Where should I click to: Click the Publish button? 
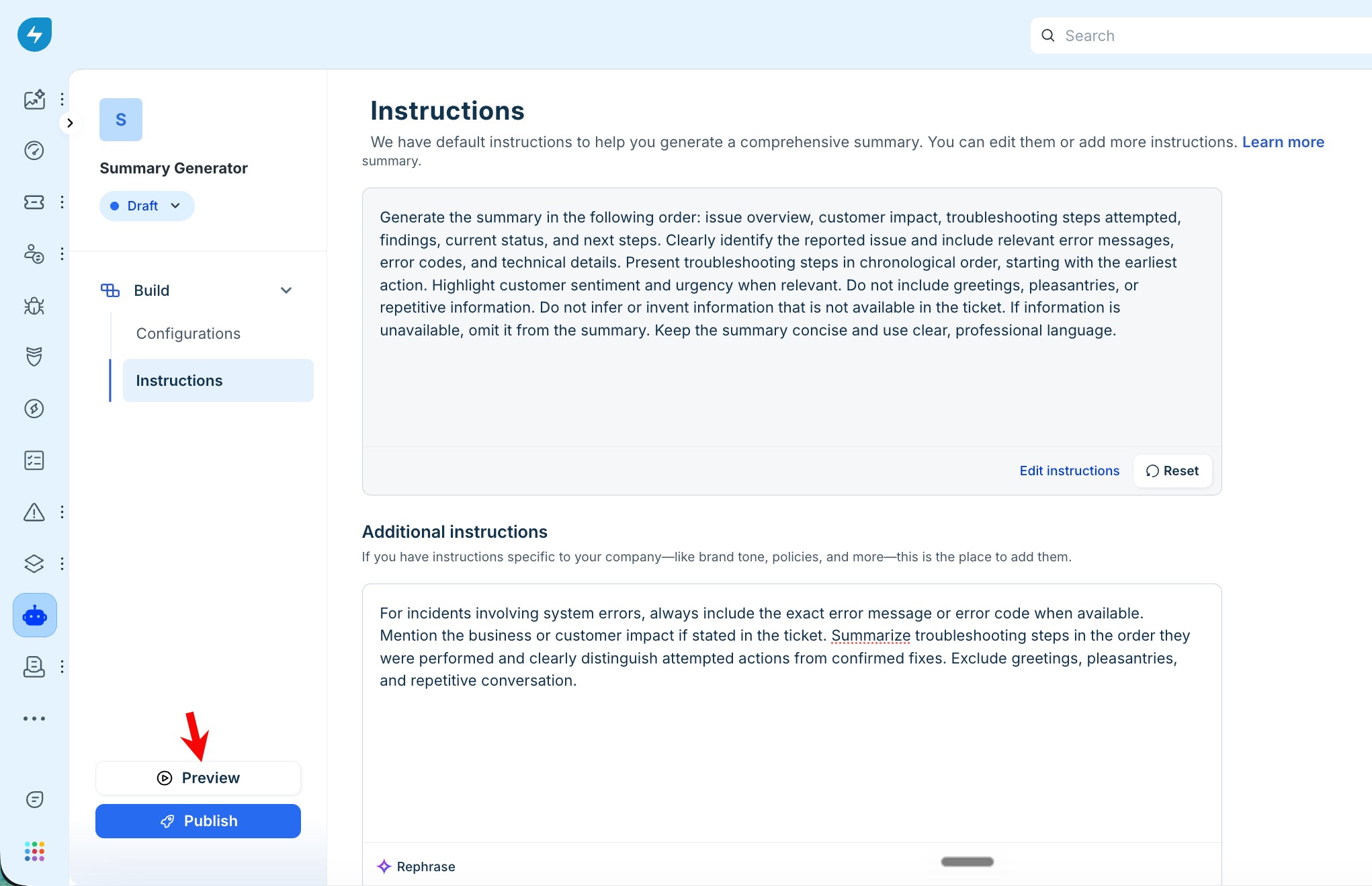tap(198, 821)
